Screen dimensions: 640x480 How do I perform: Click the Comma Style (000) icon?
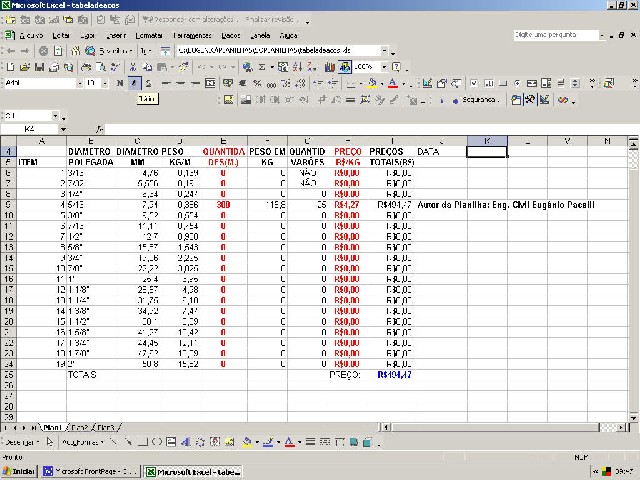click(x=271, y=84)
